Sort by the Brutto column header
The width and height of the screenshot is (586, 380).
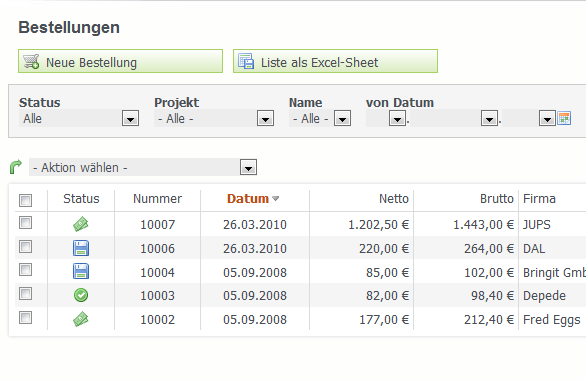click(497, 198)
